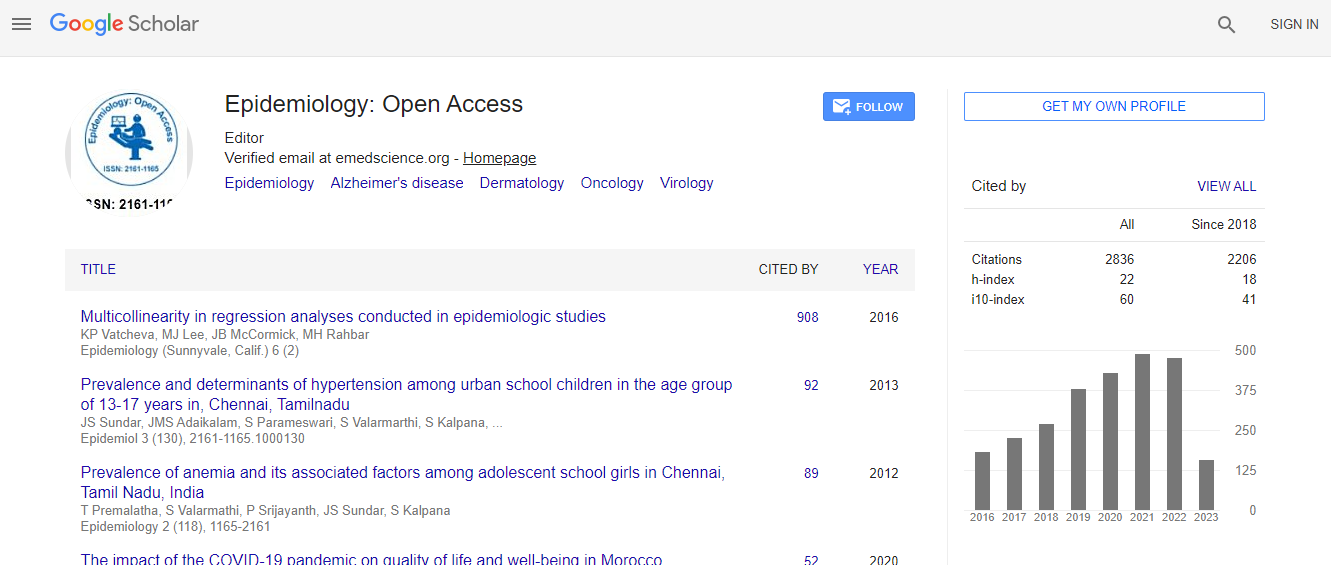Sort articles by Title column header
Screen dimensions: 1331x565
tap(98, 269)
